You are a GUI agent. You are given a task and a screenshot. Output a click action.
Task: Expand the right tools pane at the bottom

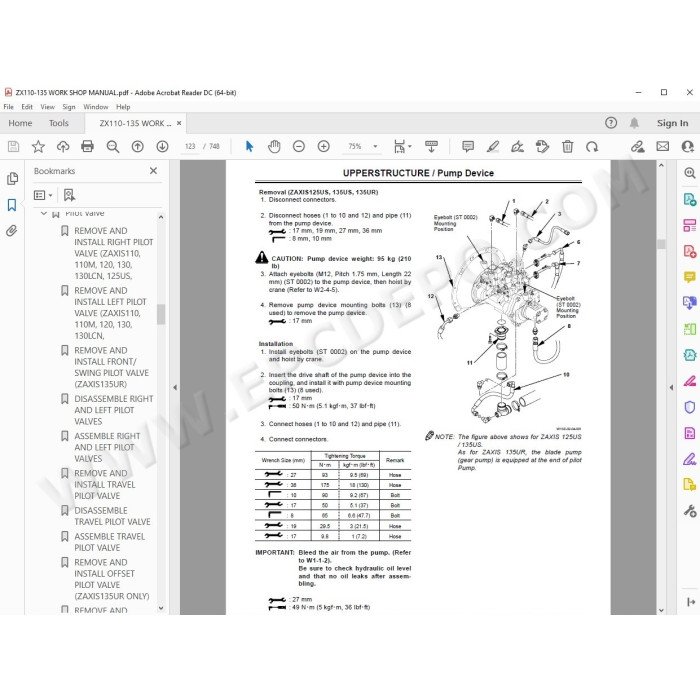[x=691, y=602]
